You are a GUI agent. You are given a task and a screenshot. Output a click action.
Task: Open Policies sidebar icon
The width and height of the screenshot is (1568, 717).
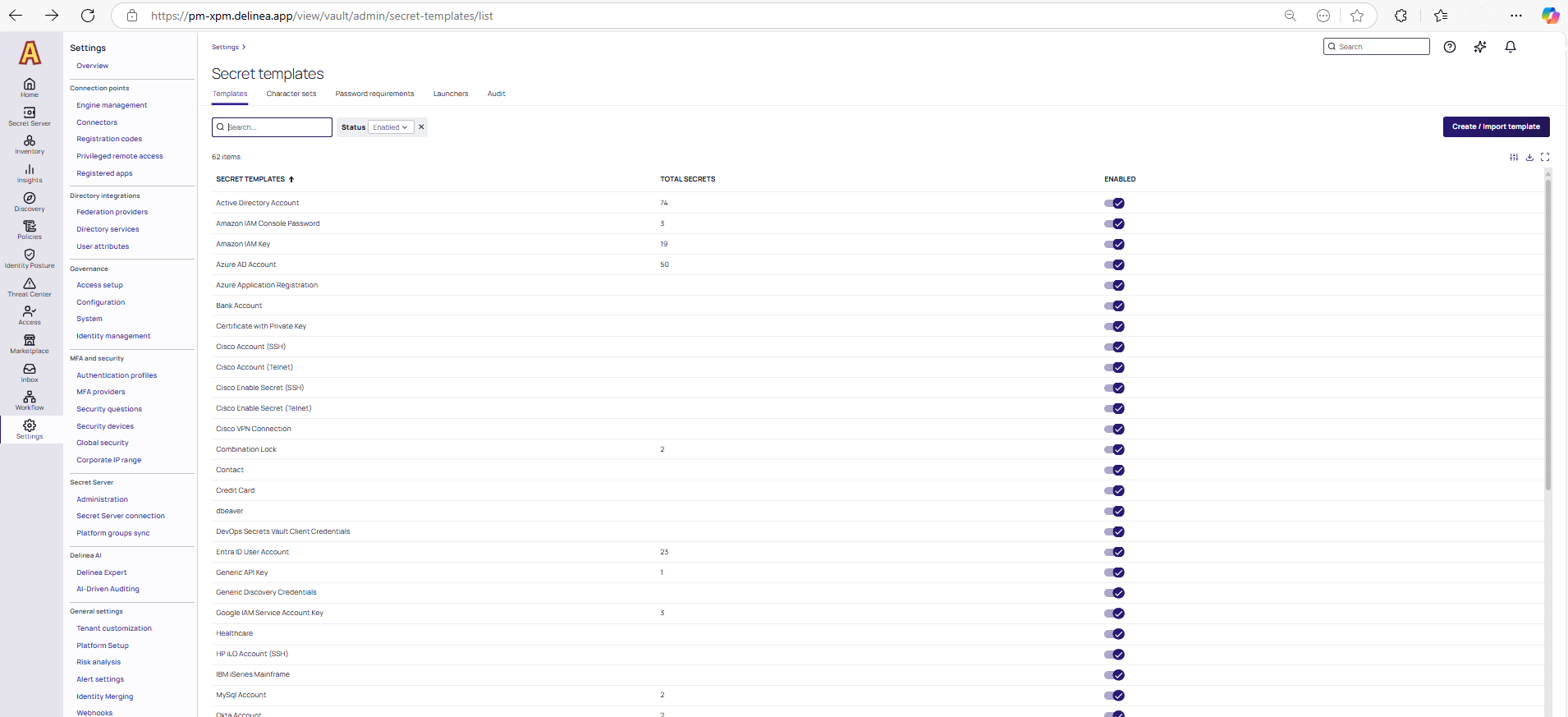[30, 230]
